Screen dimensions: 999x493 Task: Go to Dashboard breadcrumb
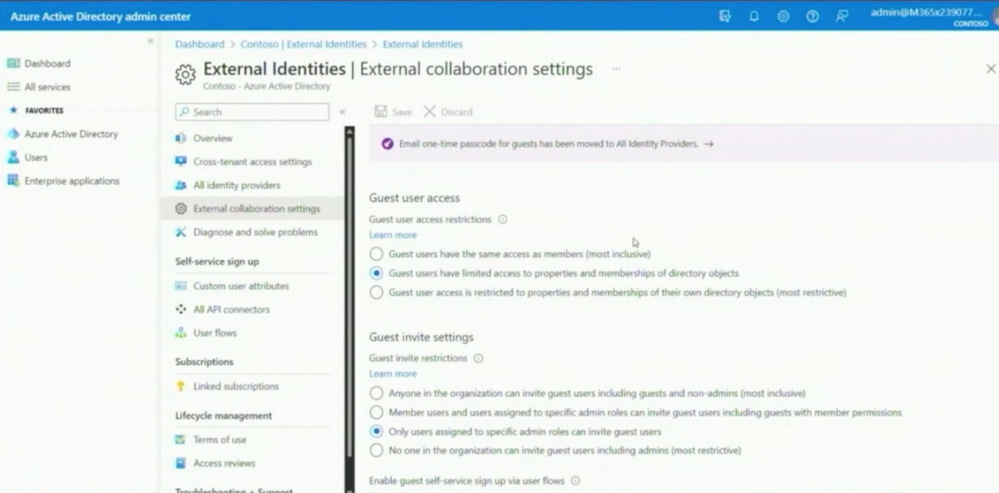click(200, 44)
